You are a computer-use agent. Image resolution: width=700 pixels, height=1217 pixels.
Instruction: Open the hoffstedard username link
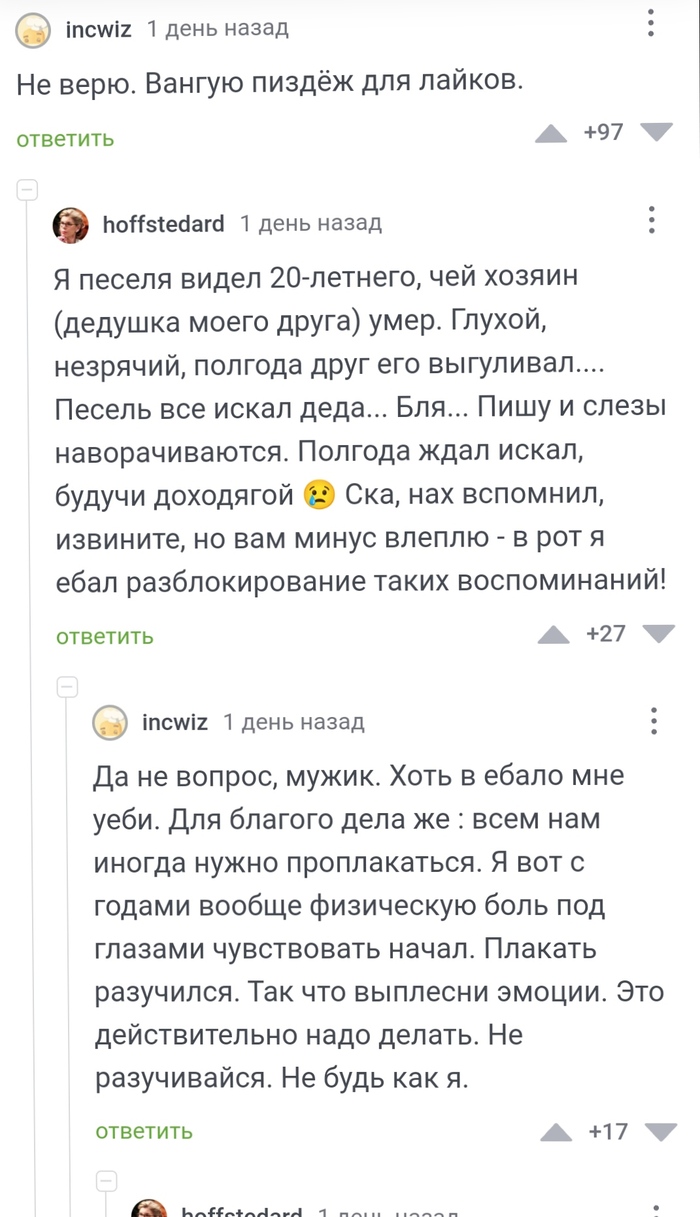click(163, 224)
